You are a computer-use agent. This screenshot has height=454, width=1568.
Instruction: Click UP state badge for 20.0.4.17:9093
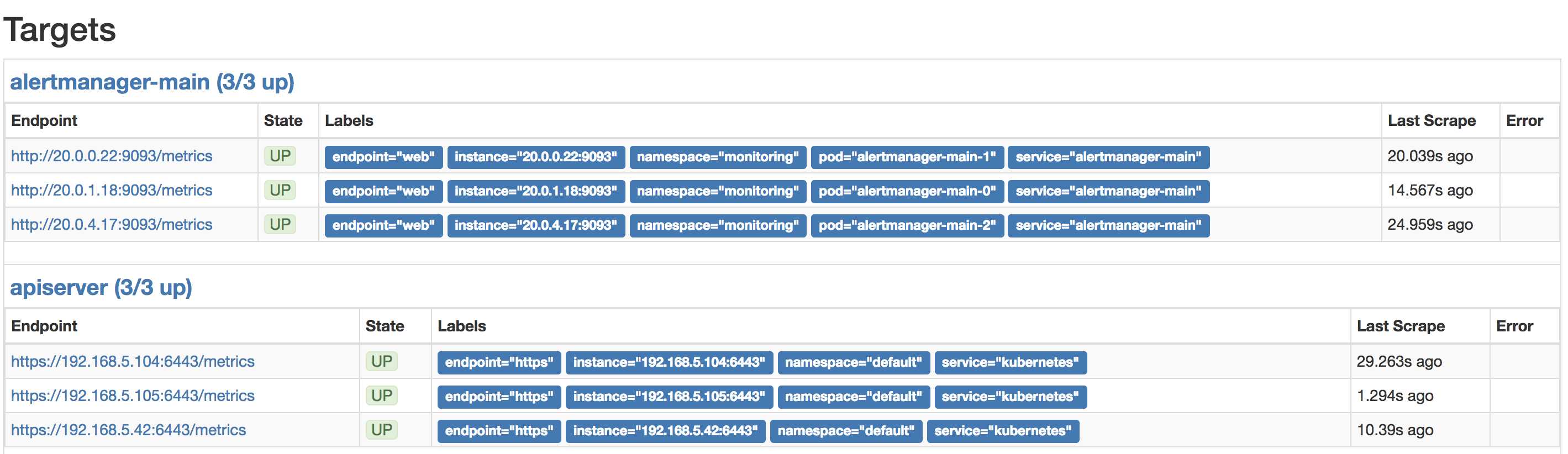(280, 224)
